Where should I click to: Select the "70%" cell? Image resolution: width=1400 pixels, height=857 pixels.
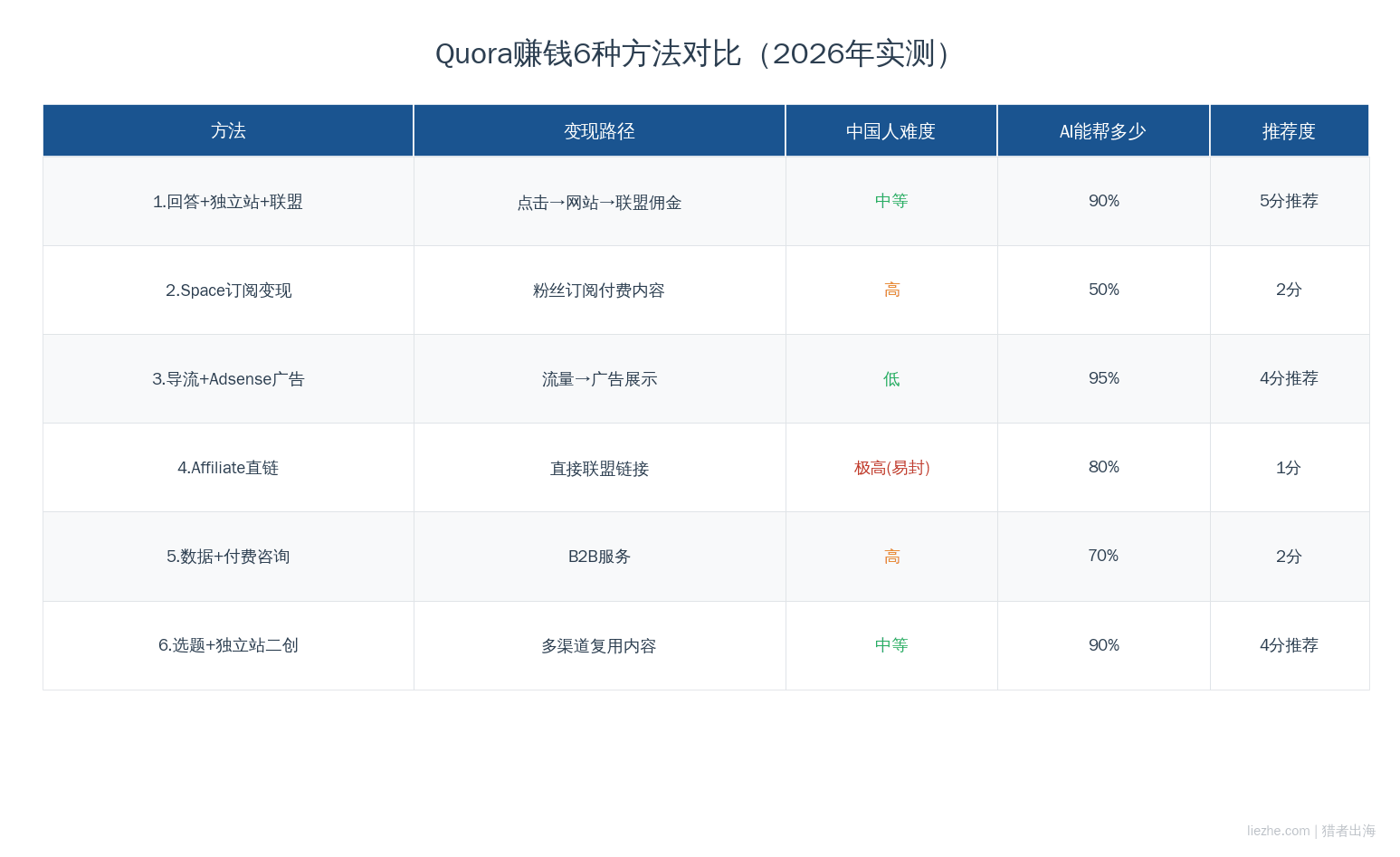1103,556
